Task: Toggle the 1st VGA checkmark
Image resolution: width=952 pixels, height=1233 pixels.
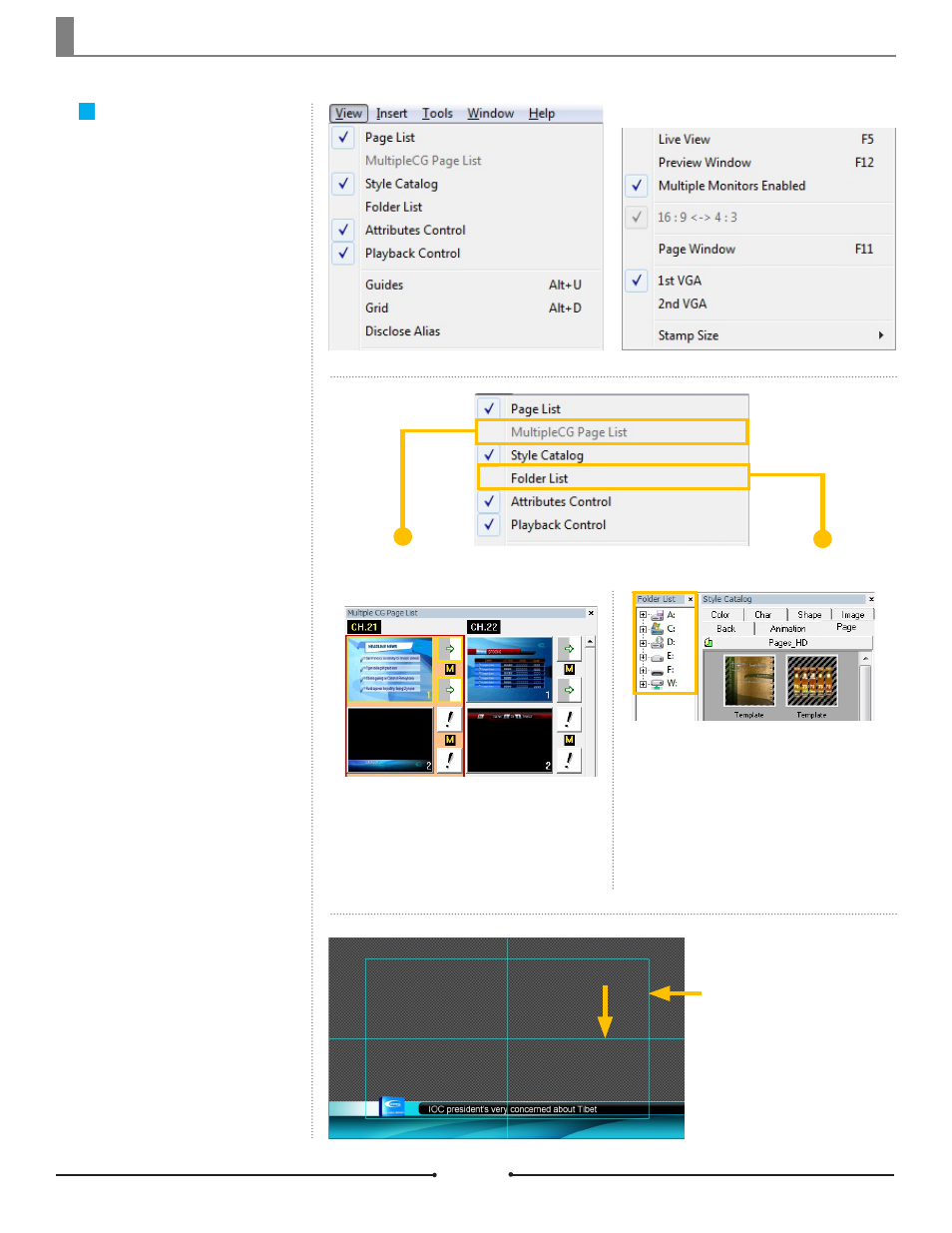Action: pyautogui.click(x=637, y=281)
